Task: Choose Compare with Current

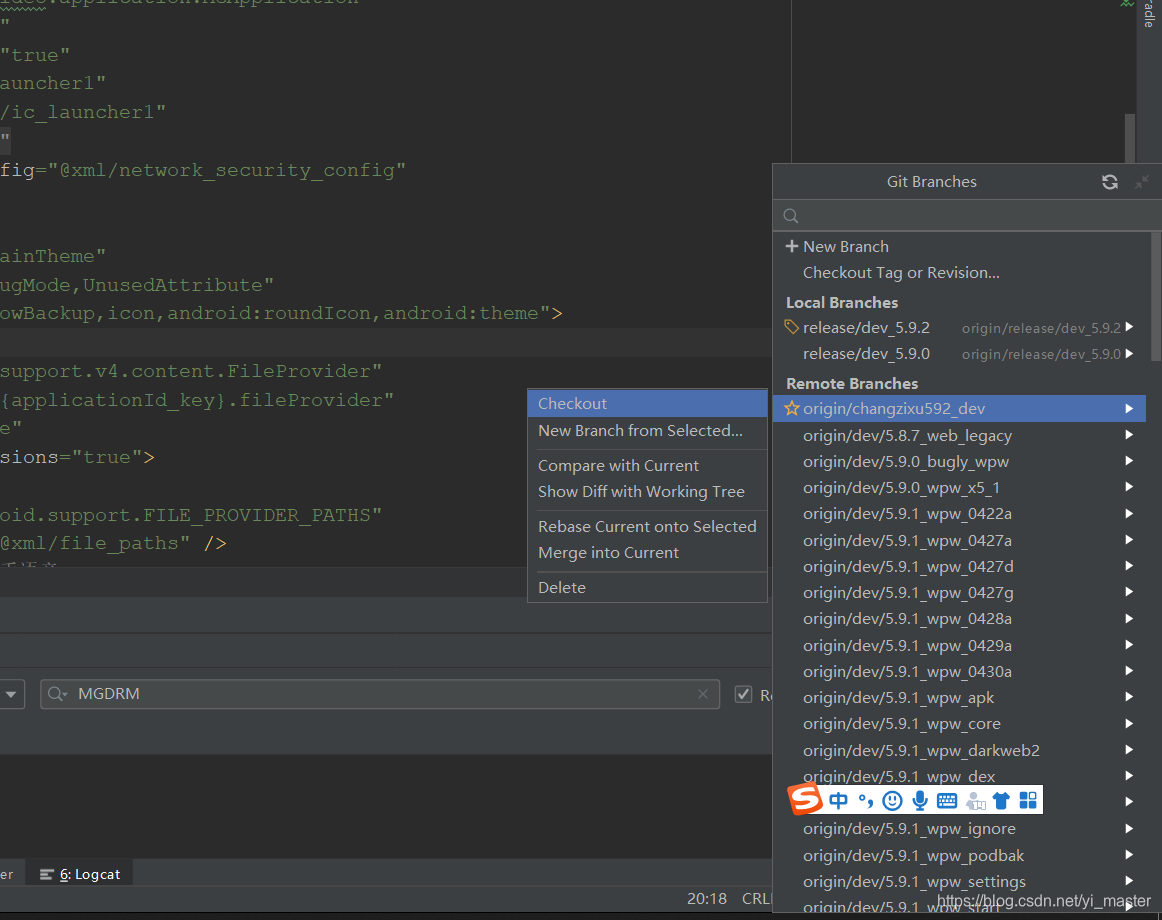Action: click(647, 466)
